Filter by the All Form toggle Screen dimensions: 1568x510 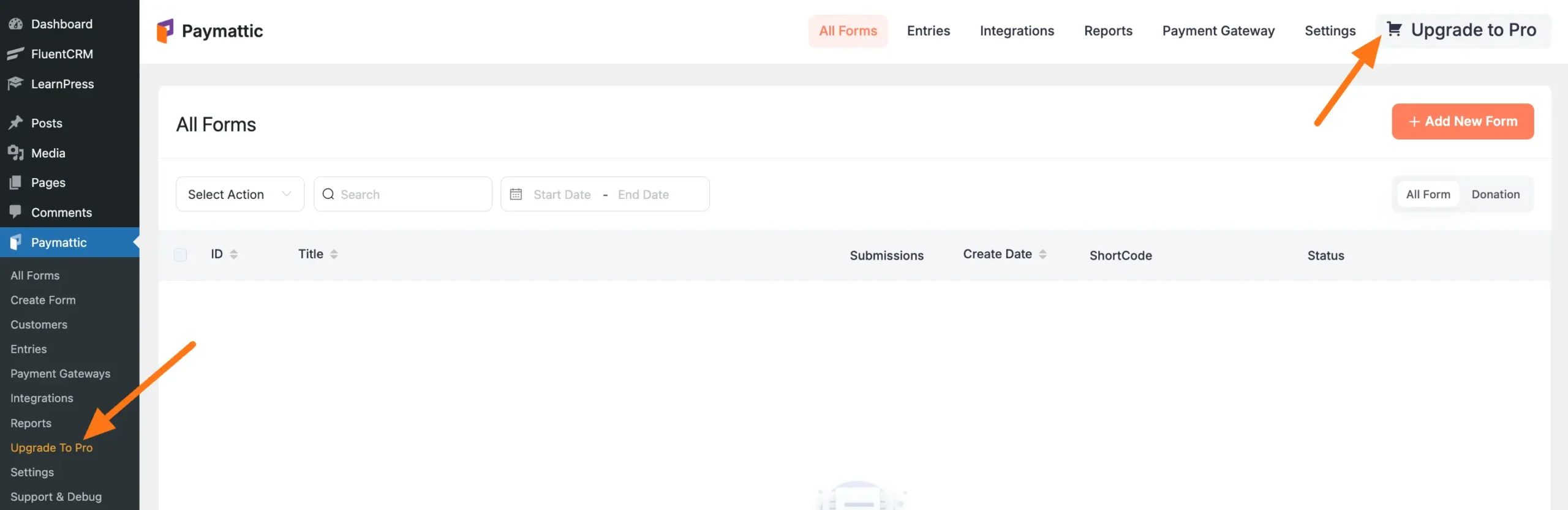(x=1428, y=194)
